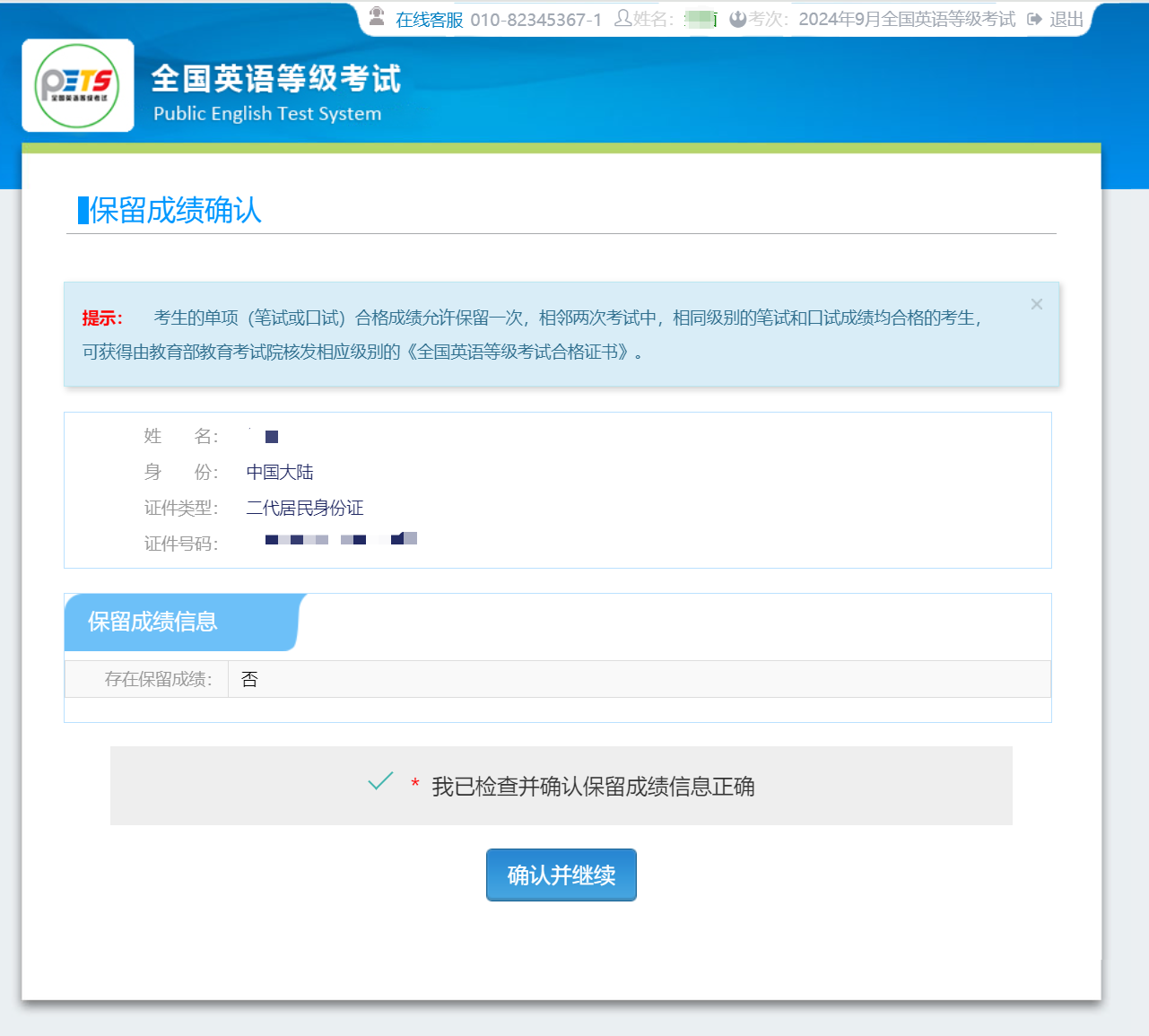Click the PETS logo image
The width and height of the screenshot is (1149, 1036).
click(78, 85)
